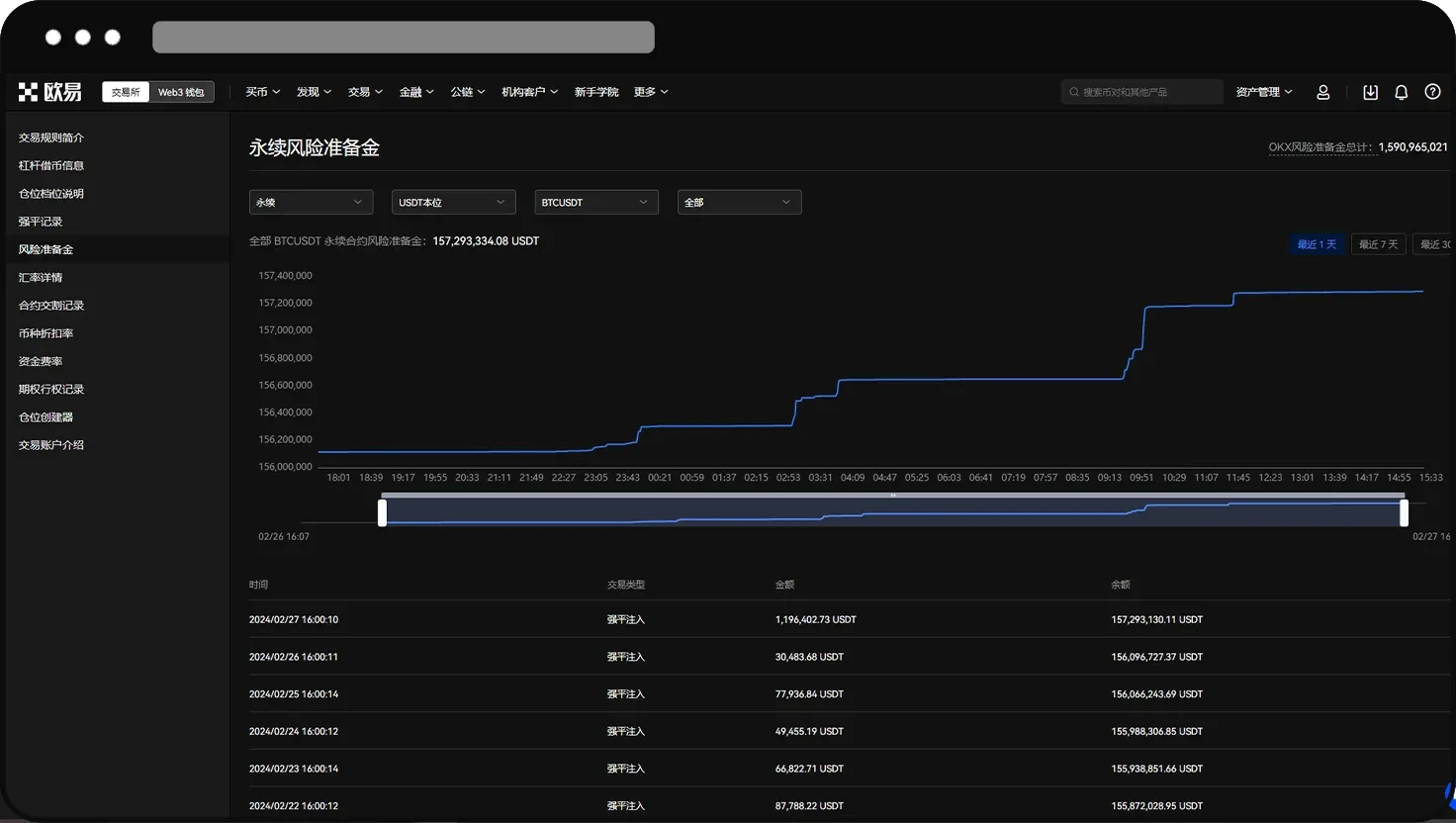1456x823 pixels.
Task: Click the 155,988,306.85 USDT balance
Action: tap(1157, 732)
